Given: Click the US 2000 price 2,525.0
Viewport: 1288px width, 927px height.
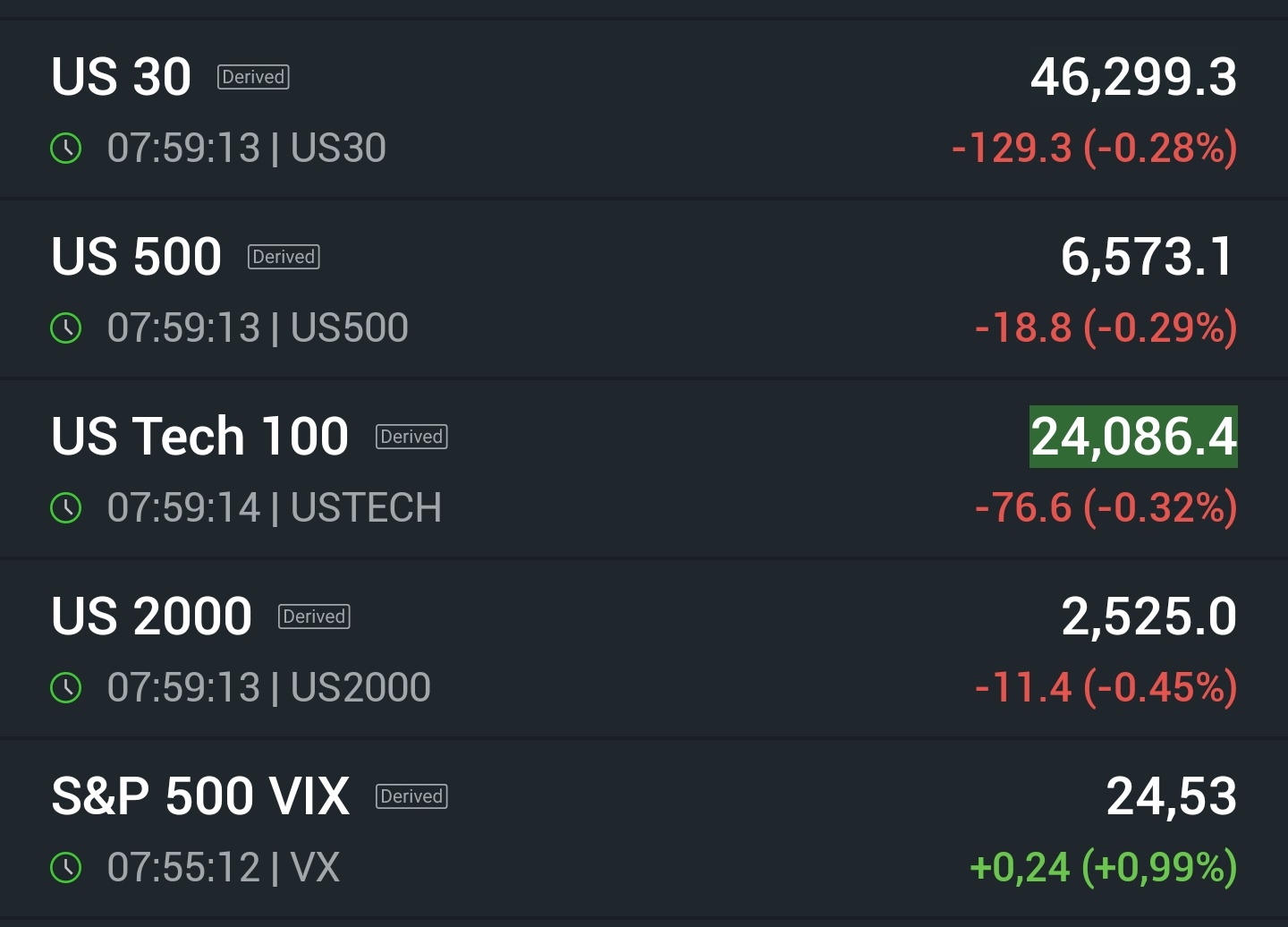Looking at the screenshot, I should click(1148, 617).
